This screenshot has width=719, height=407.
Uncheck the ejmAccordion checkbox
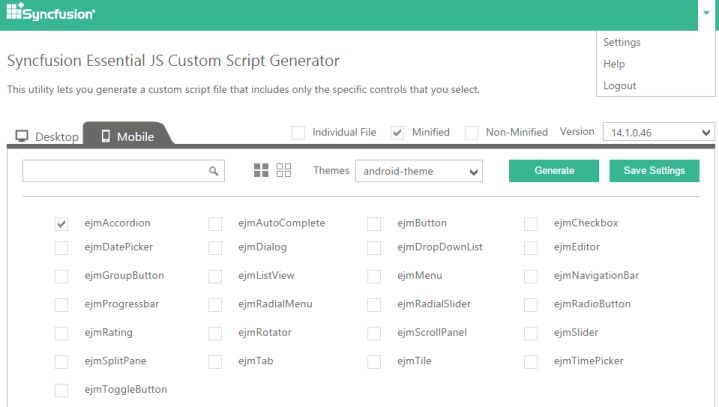coord(61,224)
